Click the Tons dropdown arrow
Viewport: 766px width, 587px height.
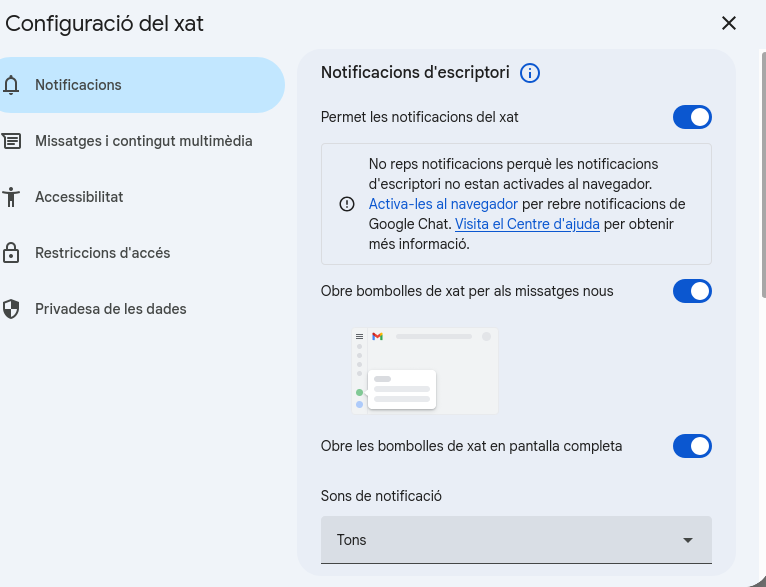point(688,540)
